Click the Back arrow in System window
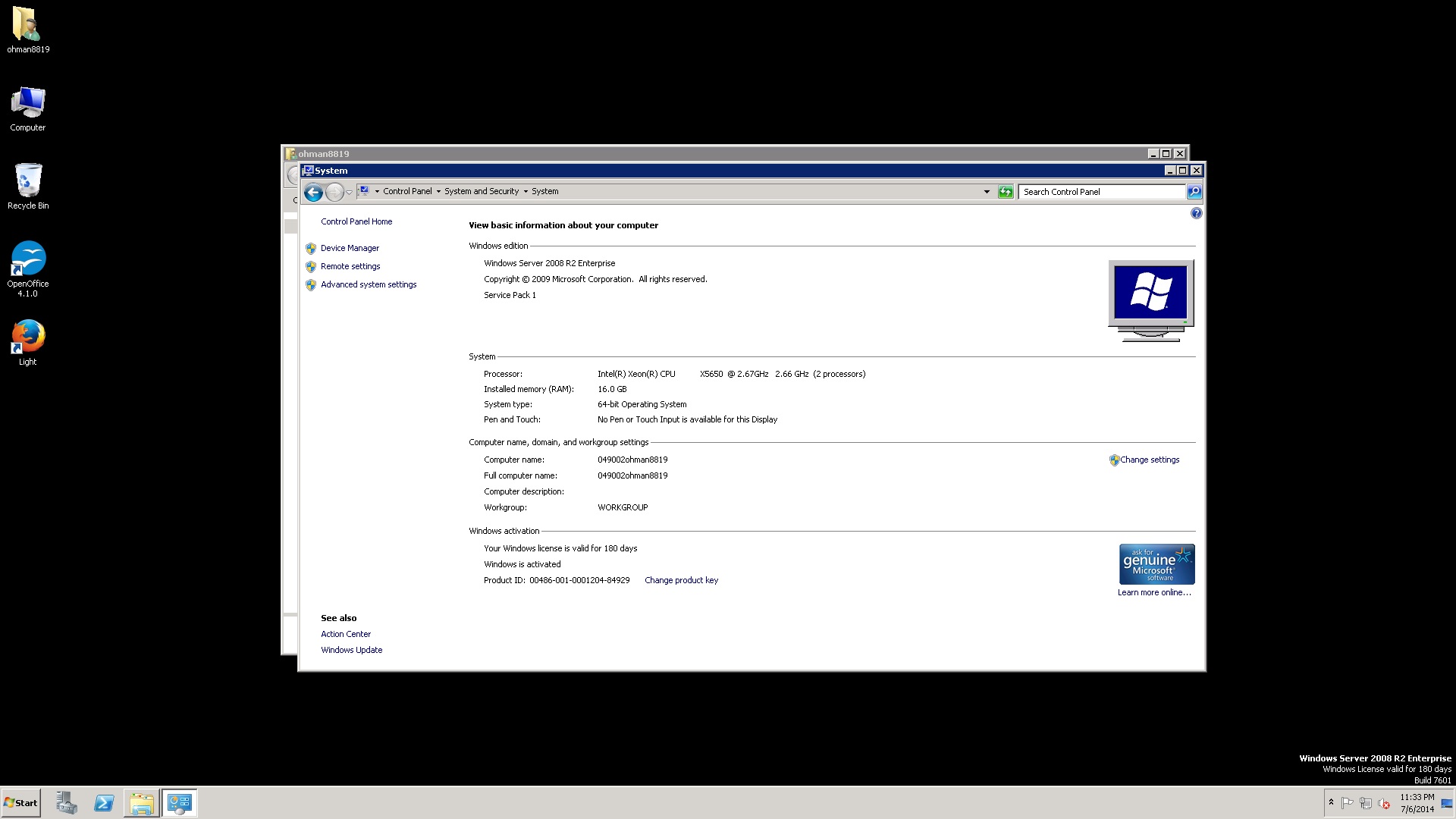This screenshot has width=1456, height=819. click(x=313, y=192)
